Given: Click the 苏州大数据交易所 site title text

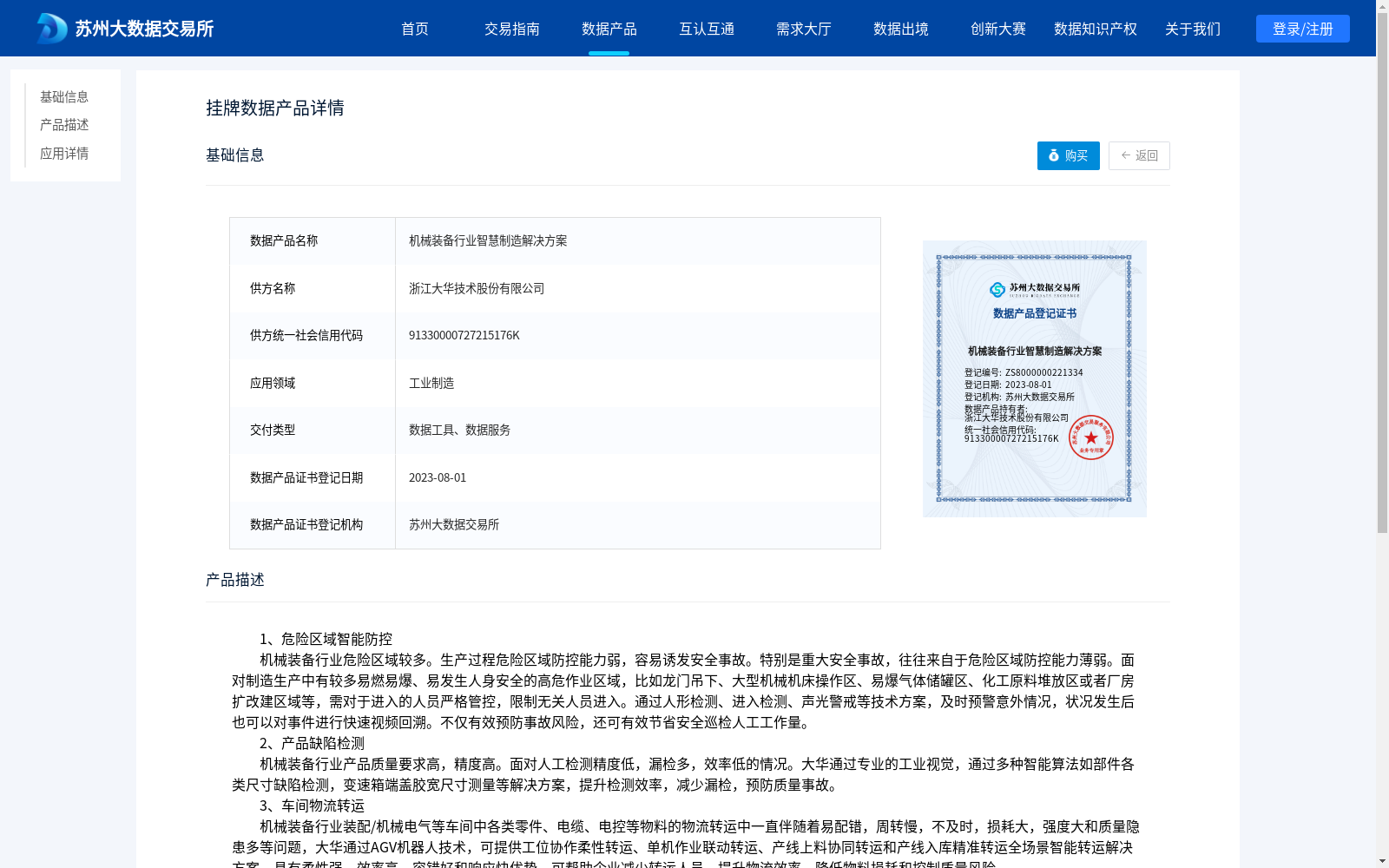Looking at the screenshot, I should click(144, 29).
